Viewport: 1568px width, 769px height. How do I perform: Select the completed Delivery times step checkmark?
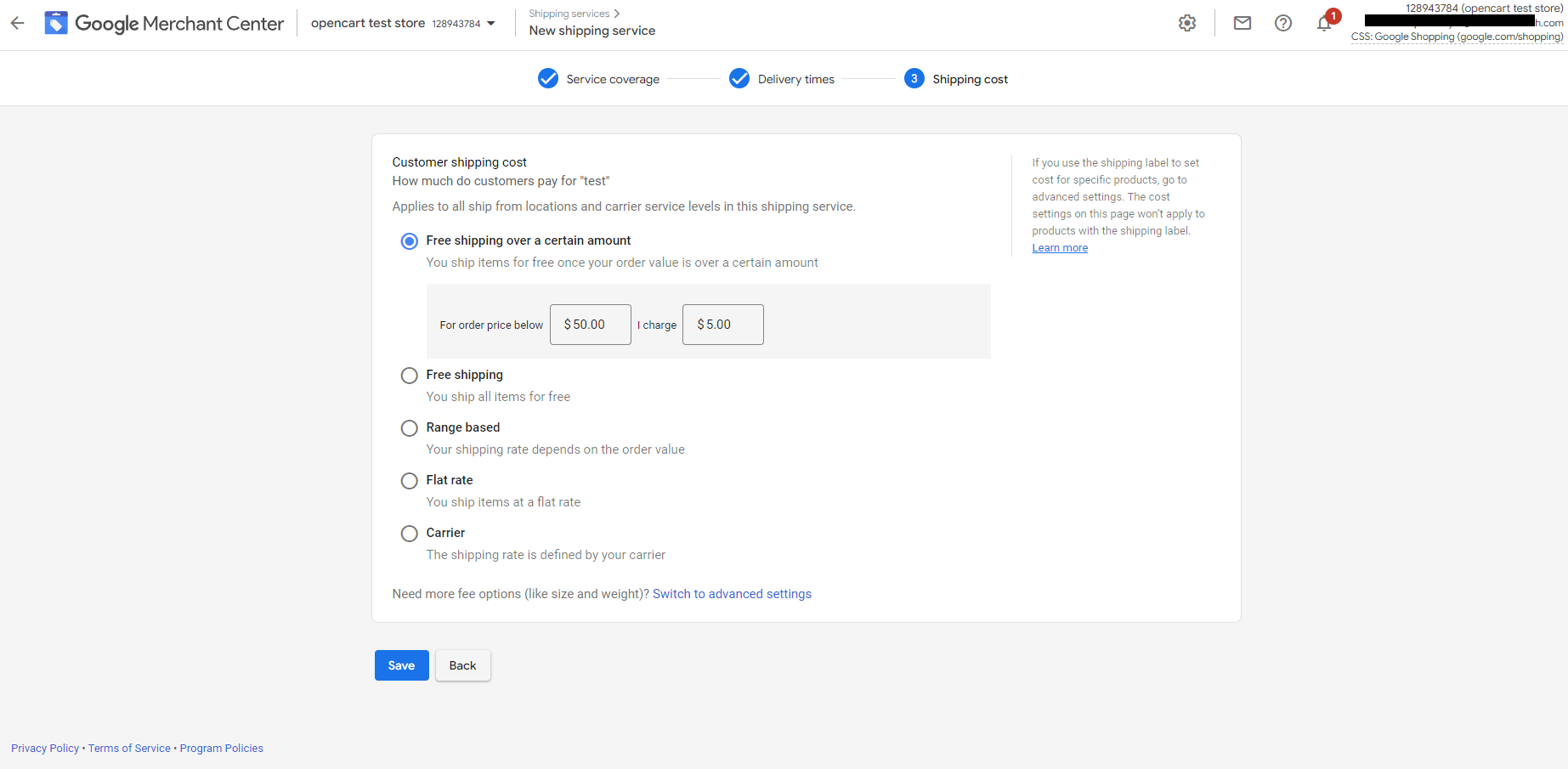[739, 78]
